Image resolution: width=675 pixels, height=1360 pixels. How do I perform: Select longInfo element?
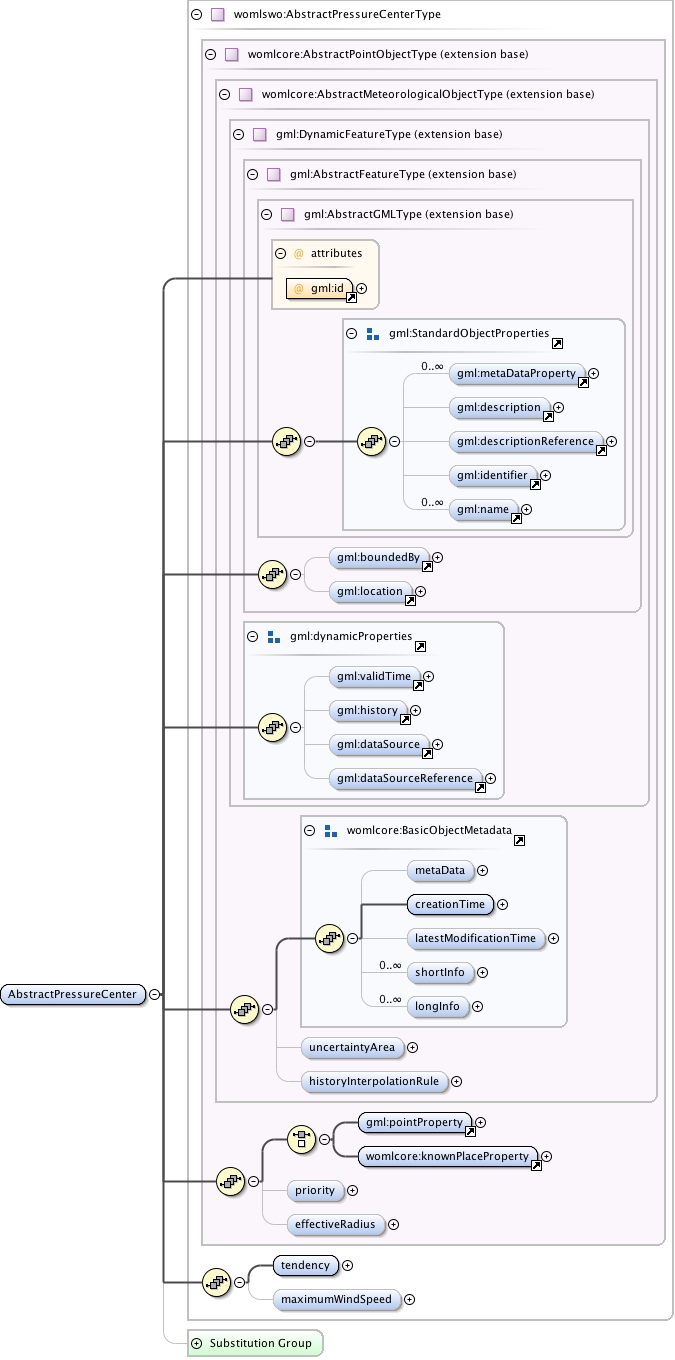coord(437,1007)
